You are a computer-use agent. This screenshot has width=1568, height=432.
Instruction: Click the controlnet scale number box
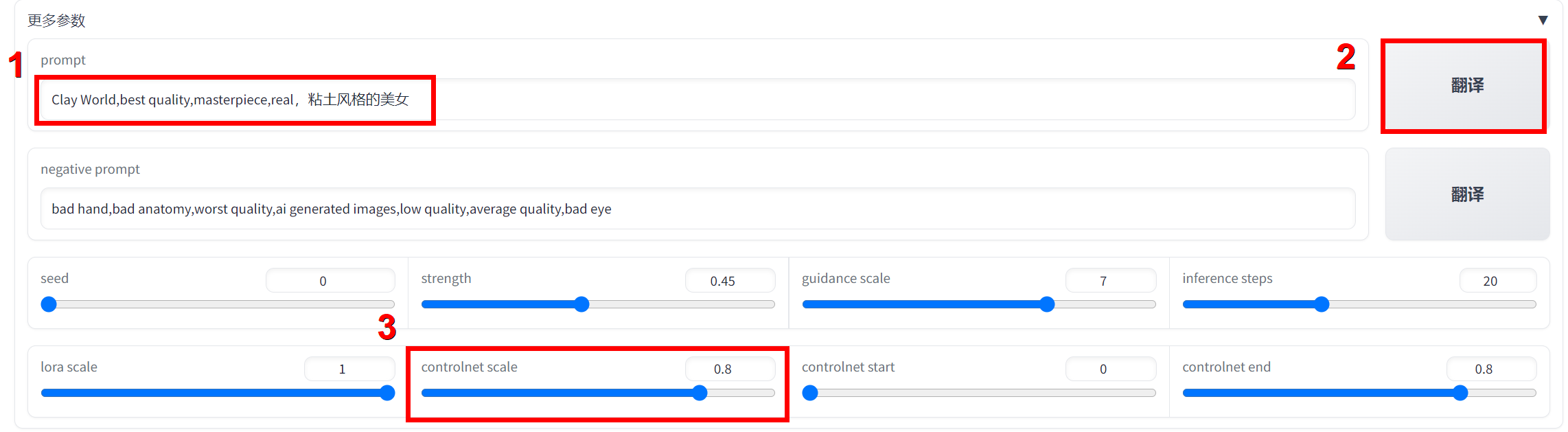click(729, 369)
